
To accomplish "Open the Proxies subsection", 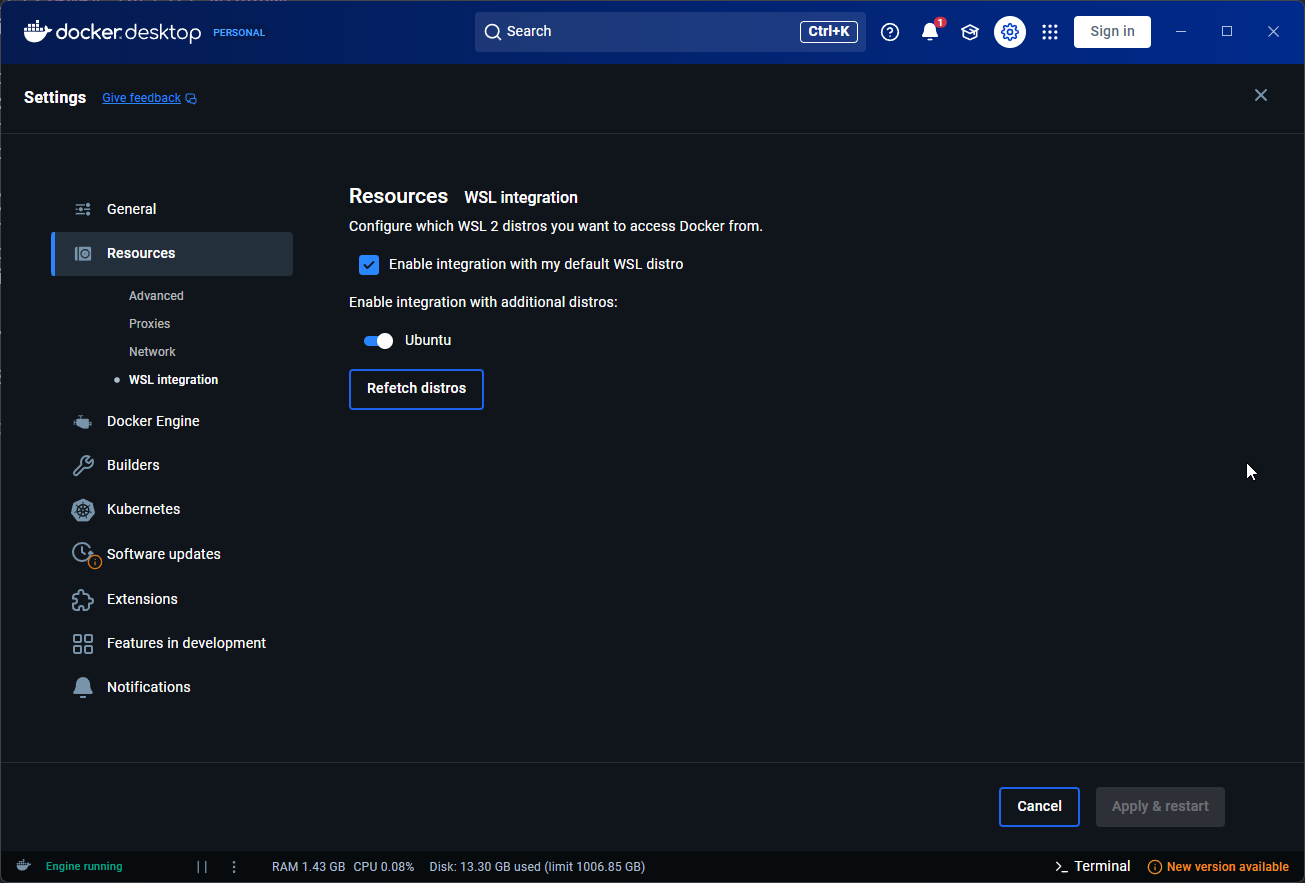I will (x=150, y=324).
